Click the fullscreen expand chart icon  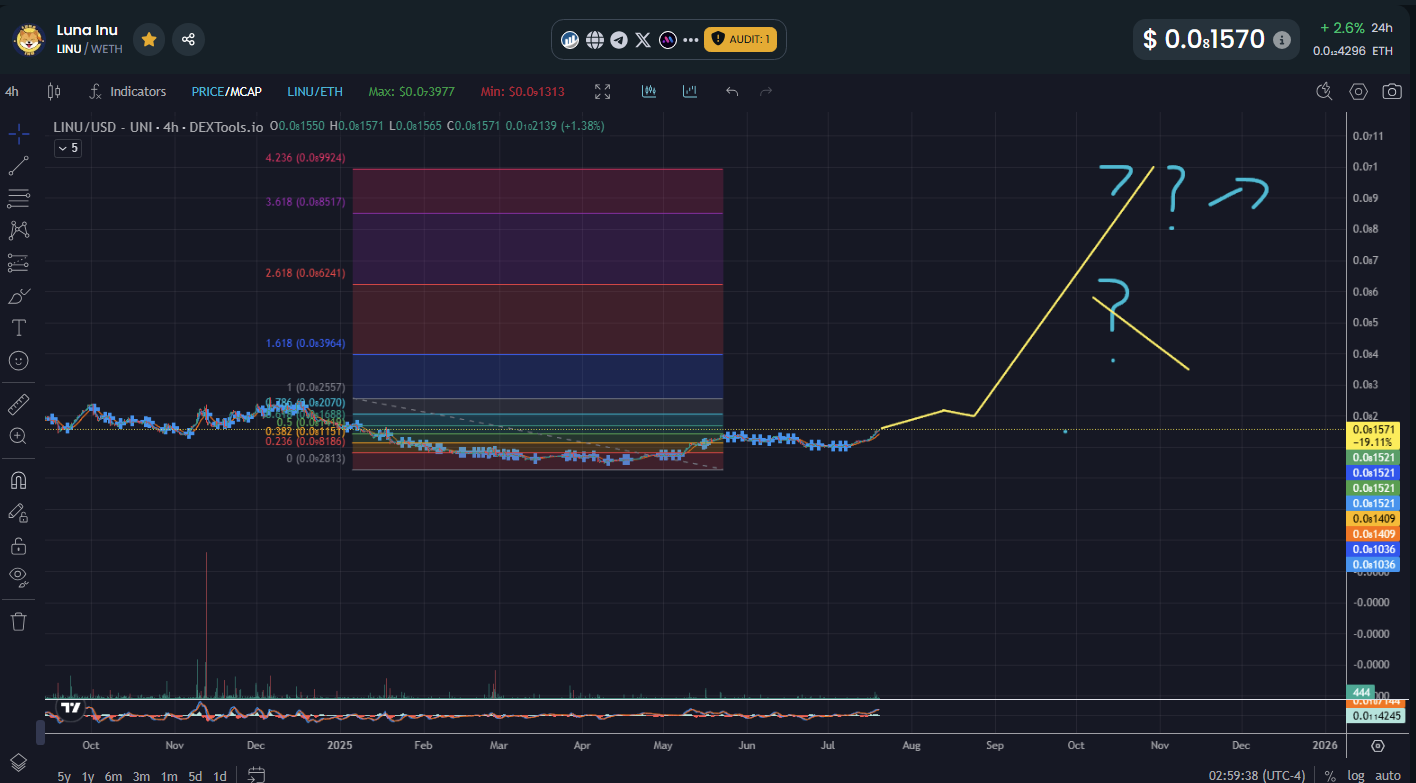point(602,91)
